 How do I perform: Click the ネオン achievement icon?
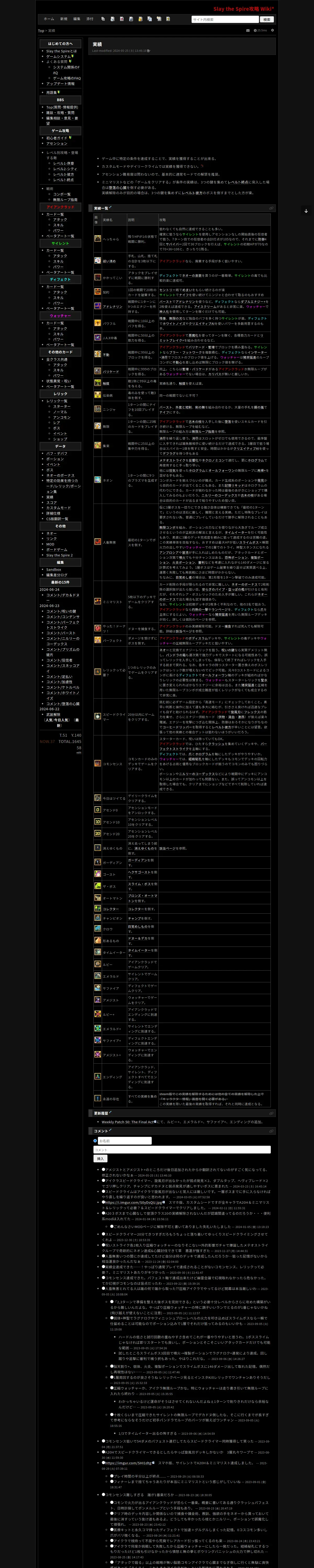98,480
